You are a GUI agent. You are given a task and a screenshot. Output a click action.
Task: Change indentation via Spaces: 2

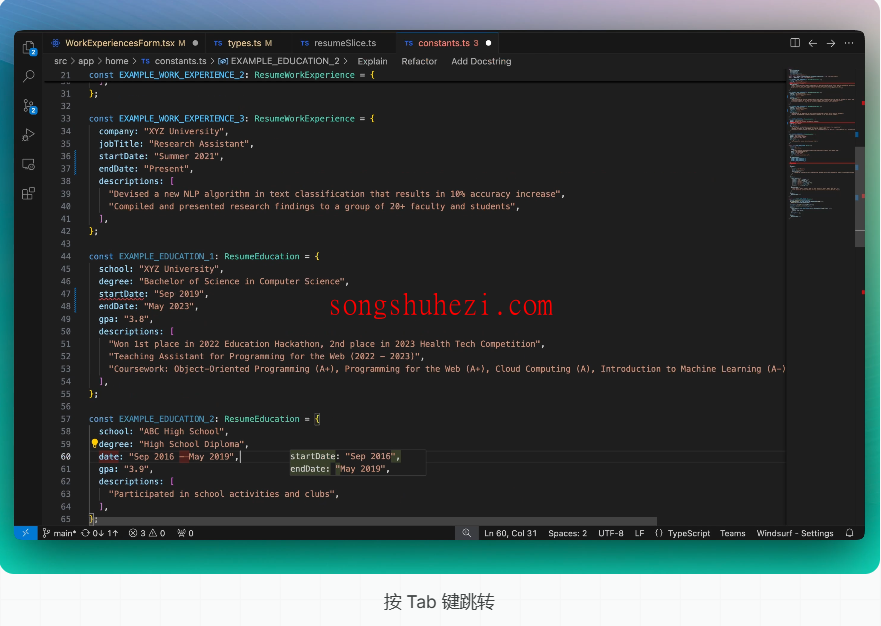coord(567,533)
